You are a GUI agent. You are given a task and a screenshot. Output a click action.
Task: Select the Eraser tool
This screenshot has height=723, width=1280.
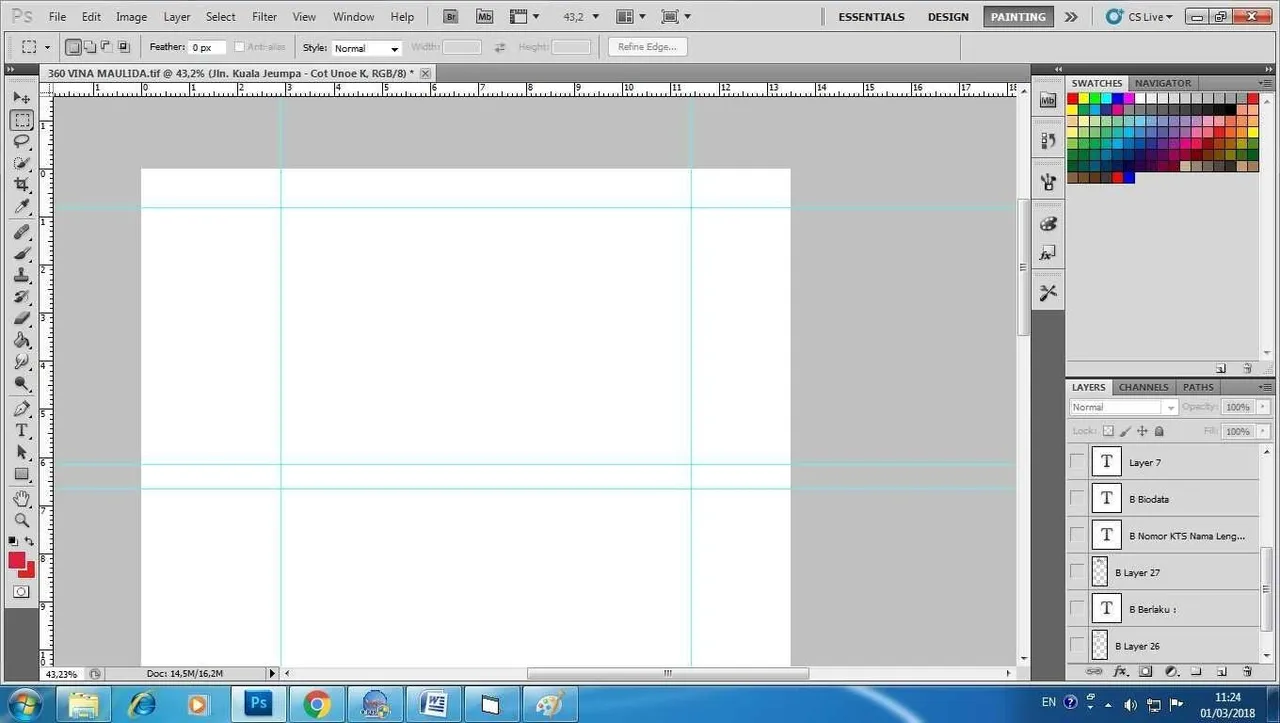tap(21, 319)
